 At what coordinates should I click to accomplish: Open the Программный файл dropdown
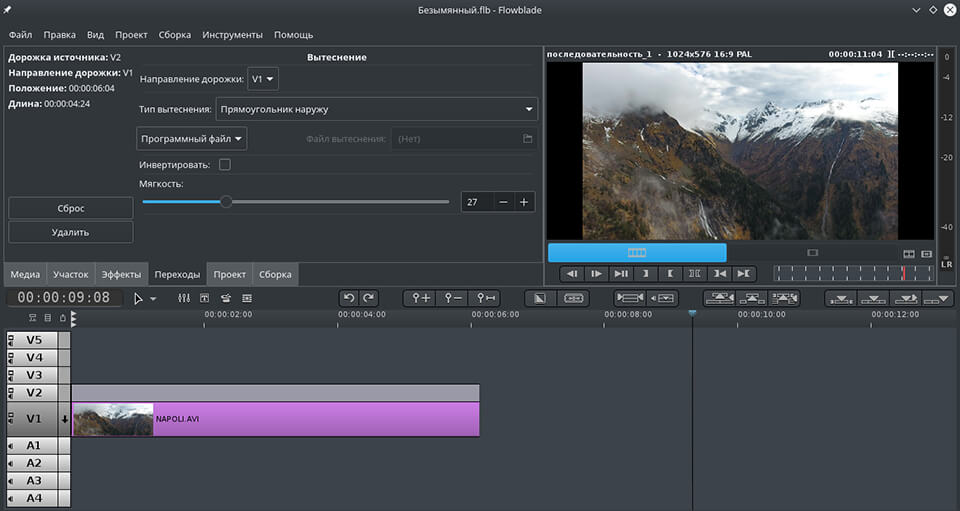tap(192, 139)
